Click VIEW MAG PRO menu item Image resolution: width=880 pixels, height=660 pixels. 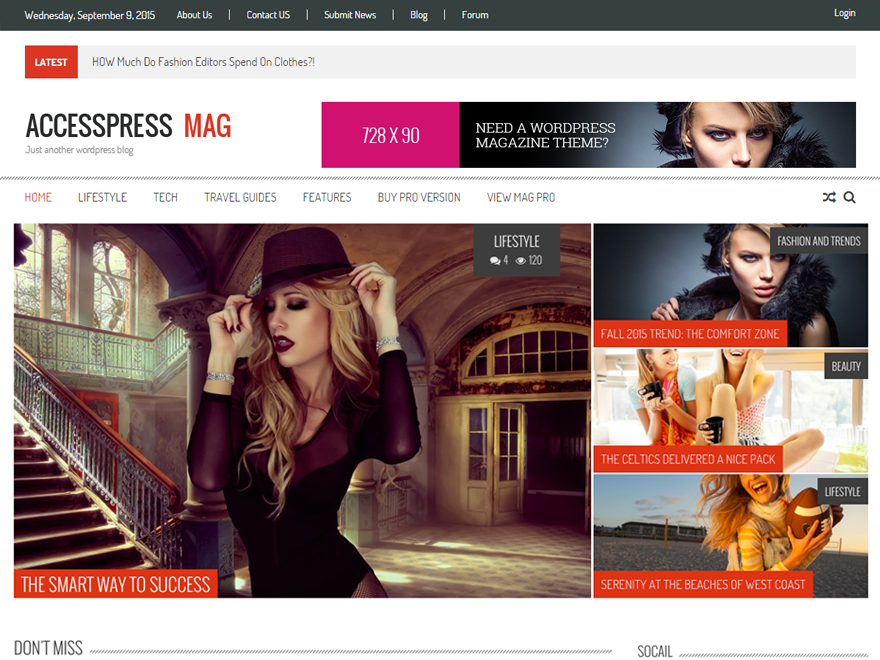(x=521, y=198)
